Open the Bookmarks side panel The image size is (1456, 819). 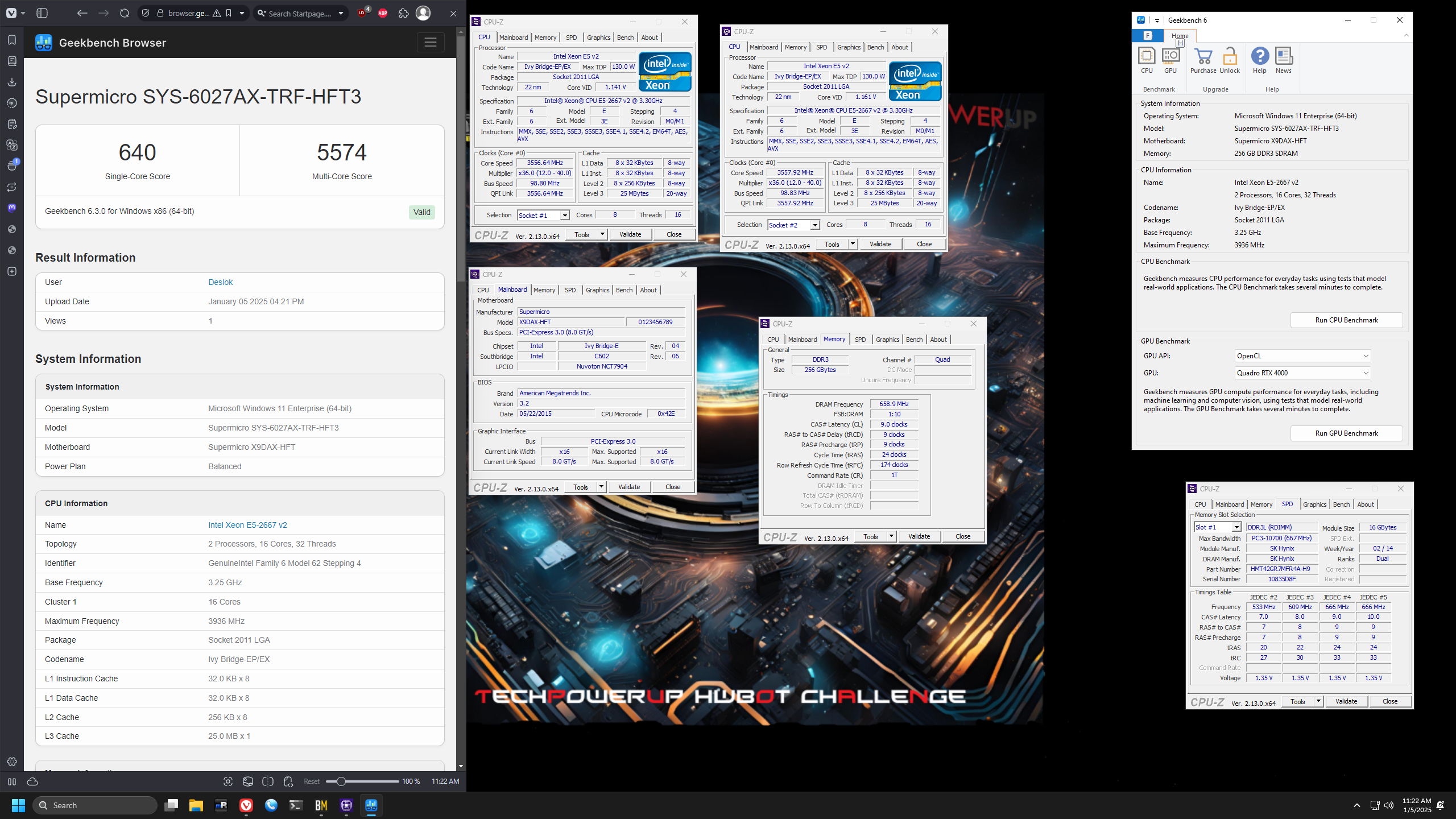pos(12,40)
